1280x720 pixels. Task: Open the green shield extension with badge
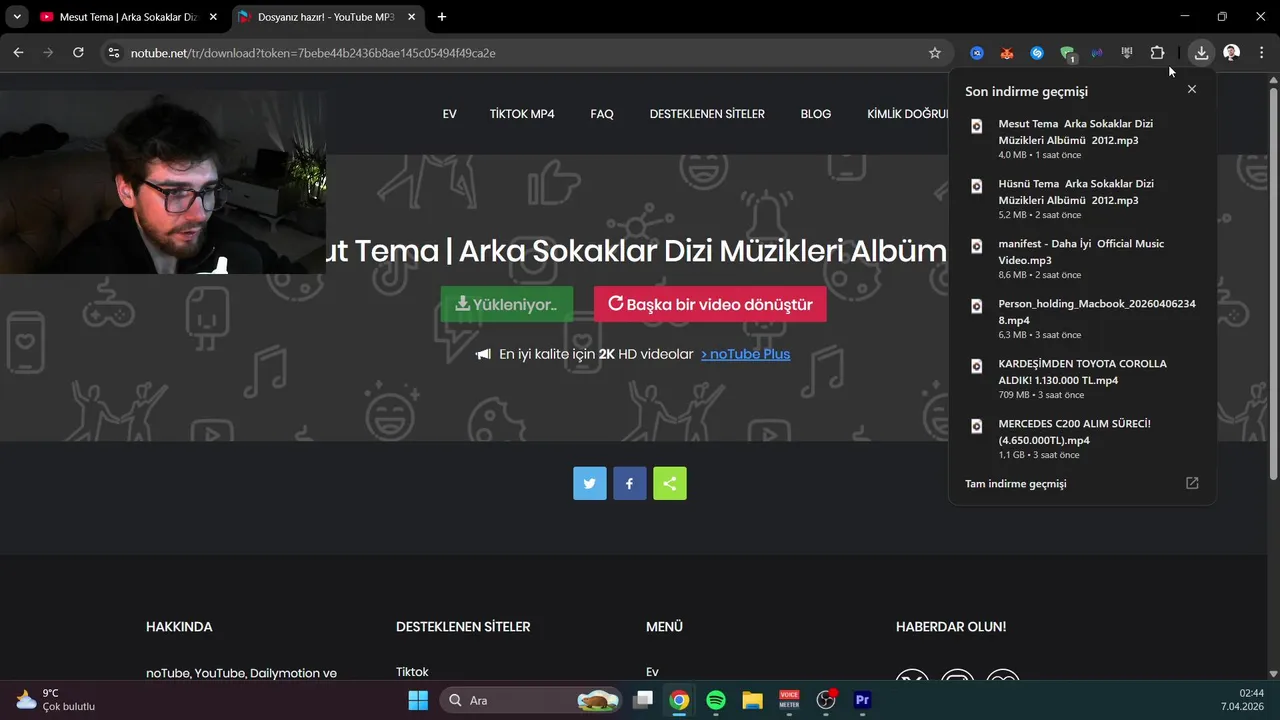(1067, 53)
